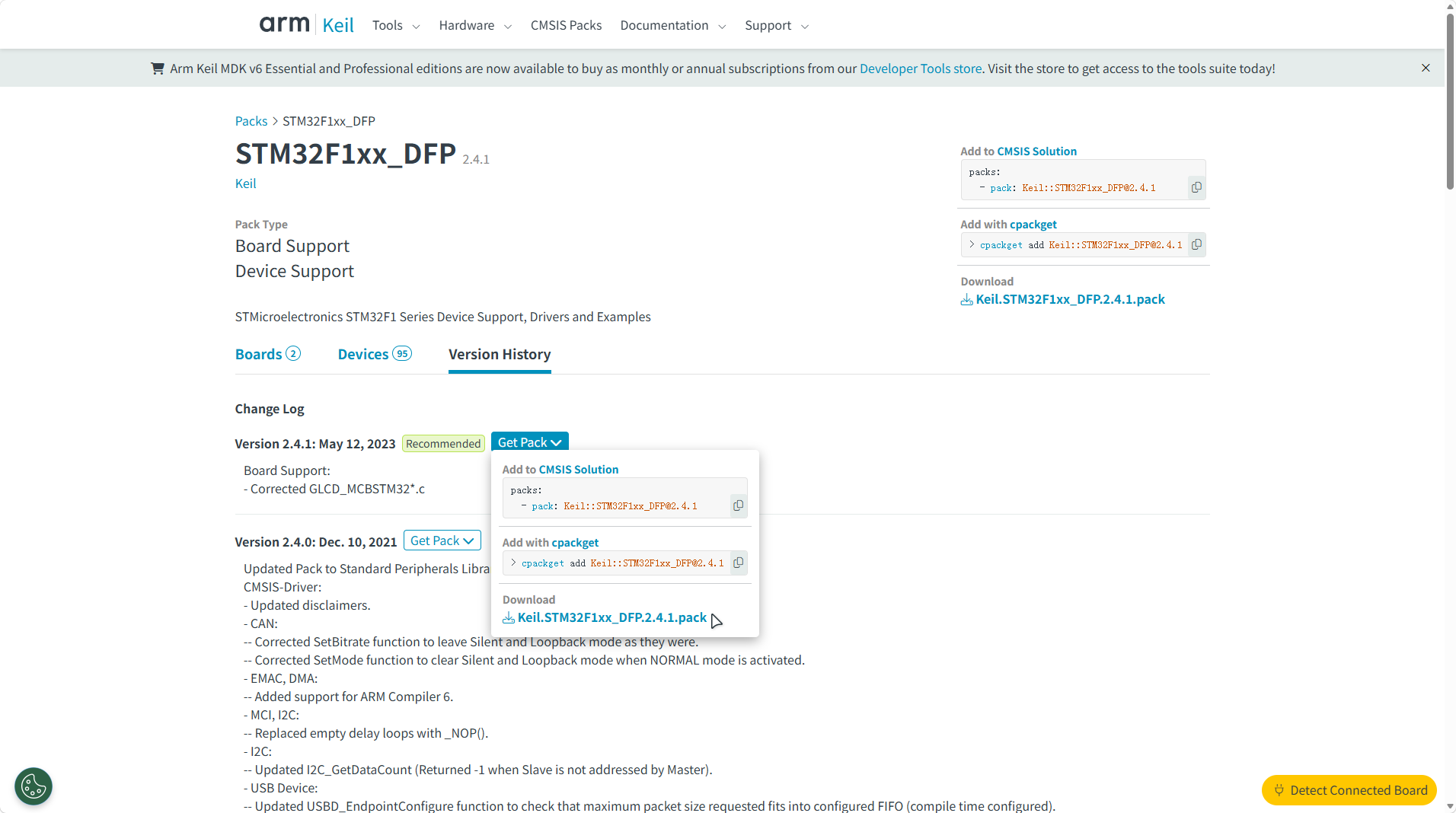
Task: Switch to the Devices tab
Action: tap(375, 354)
